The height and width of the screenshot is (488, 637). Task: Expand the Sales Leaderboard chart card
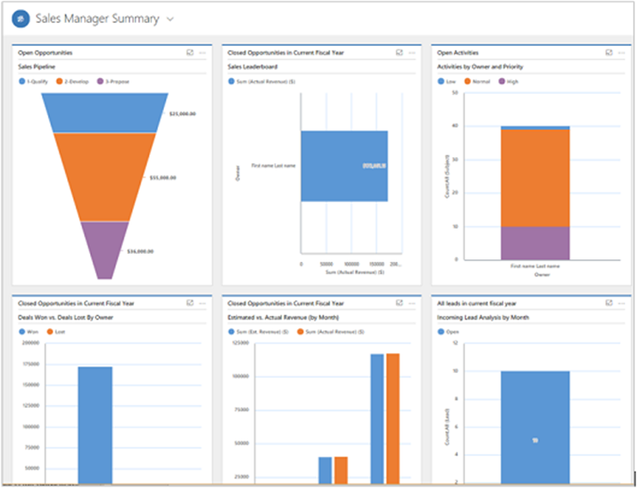(399, 53)
